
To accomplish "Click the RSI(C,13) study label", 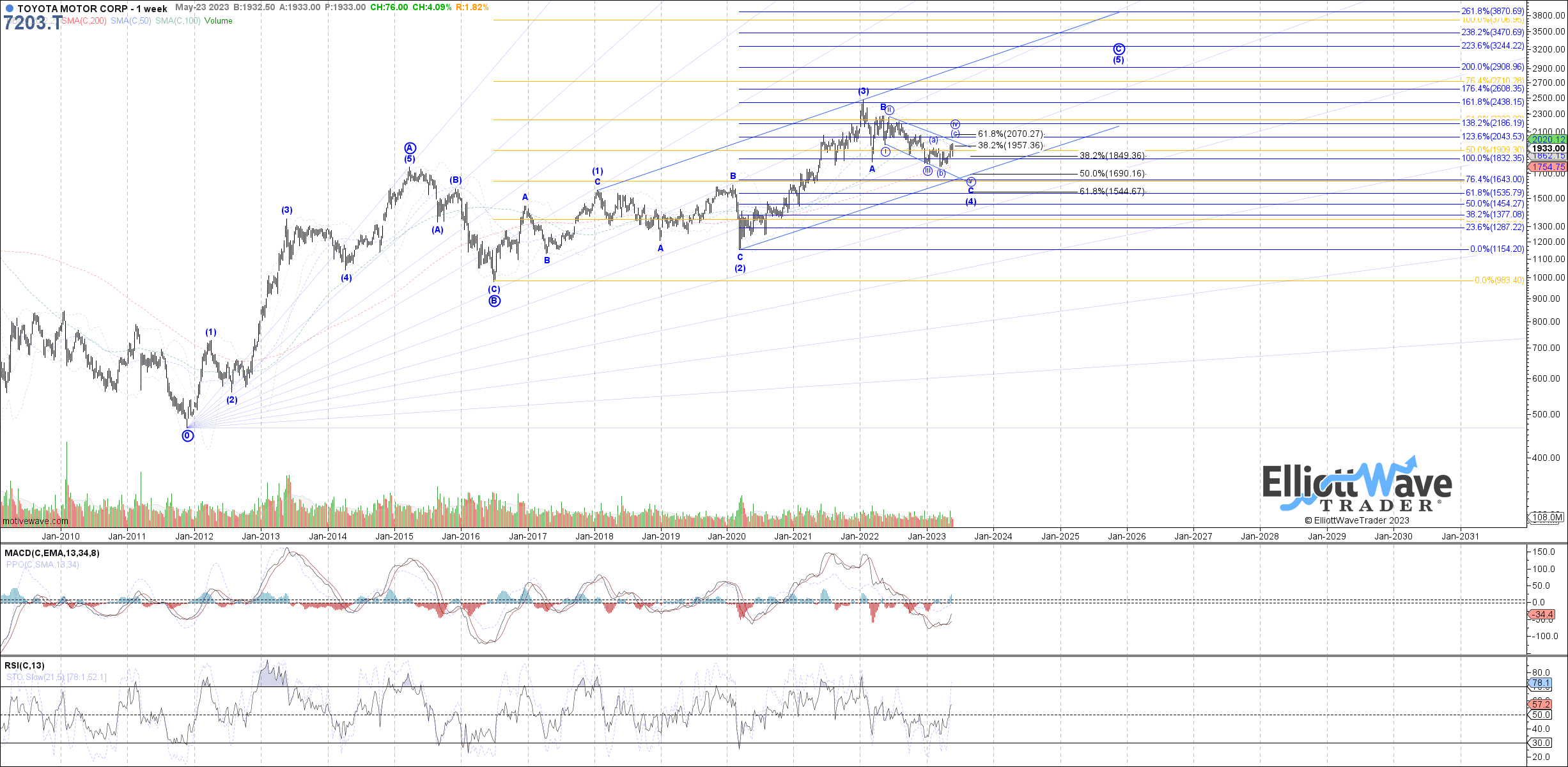I will 24,665.
